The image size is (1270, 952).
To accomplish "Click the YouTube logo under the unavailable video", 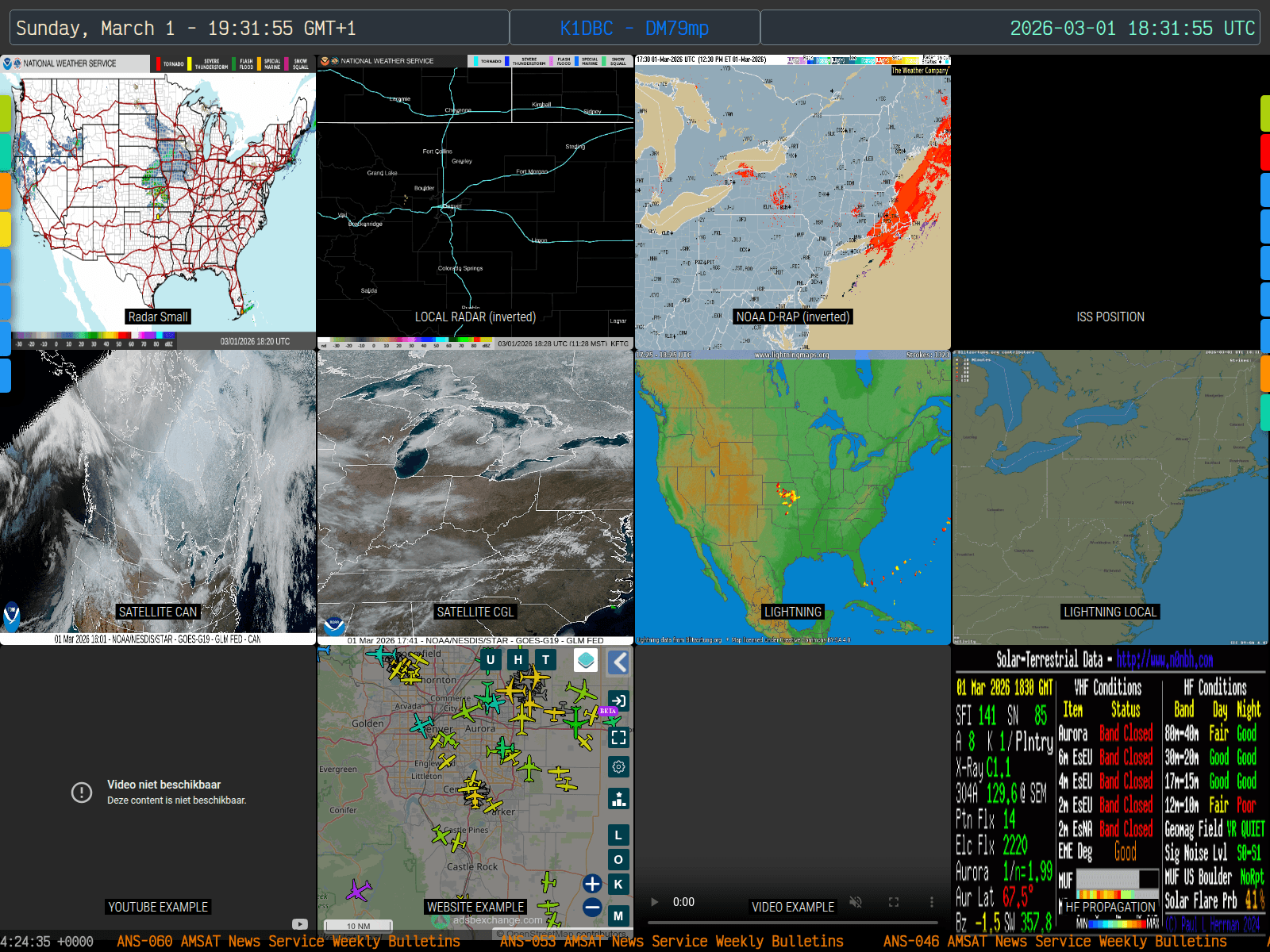I will click(x=300, y=923).
